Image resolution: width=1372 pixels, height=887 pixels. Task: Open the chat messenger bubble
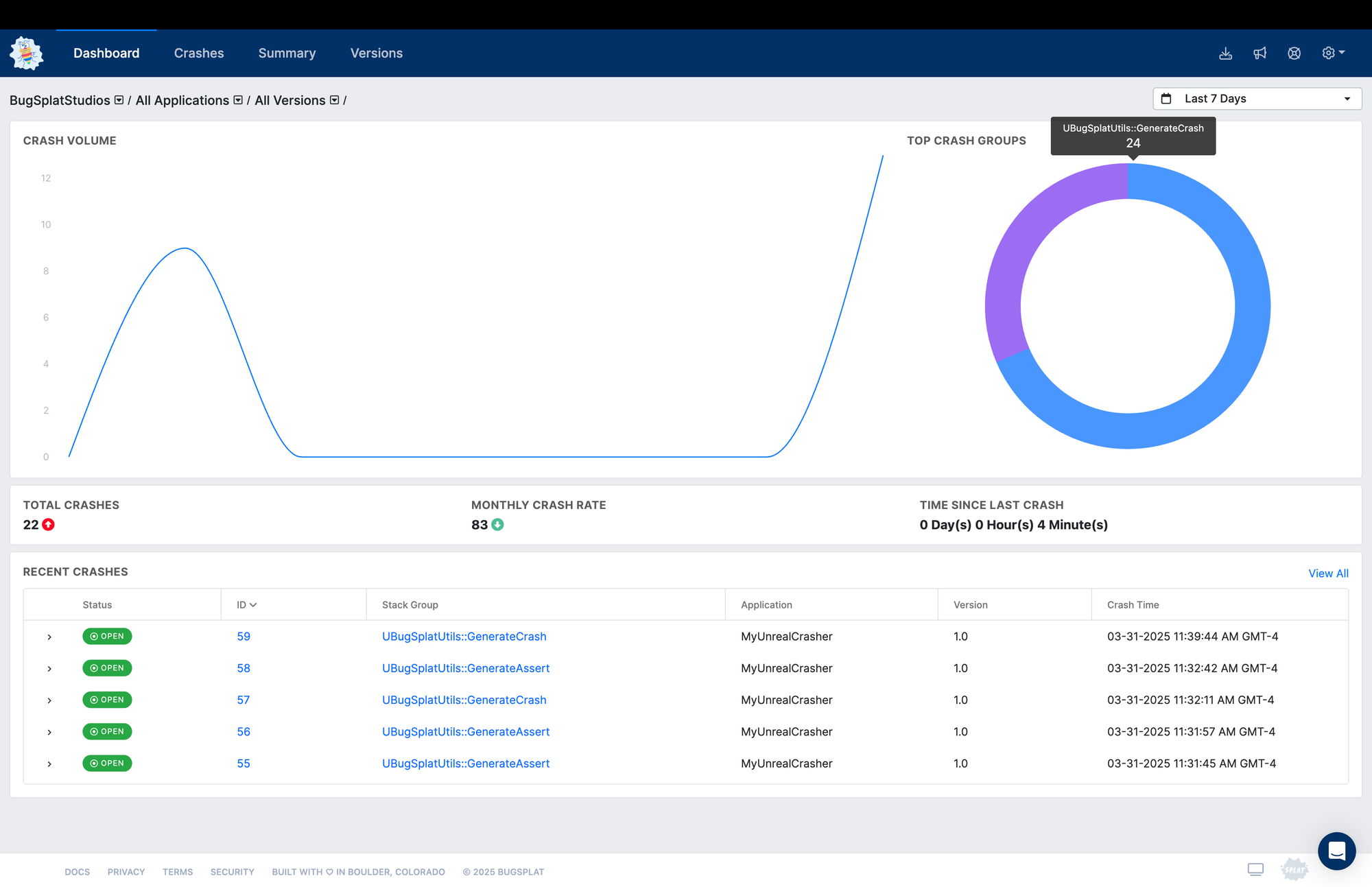click(1336, 851)
